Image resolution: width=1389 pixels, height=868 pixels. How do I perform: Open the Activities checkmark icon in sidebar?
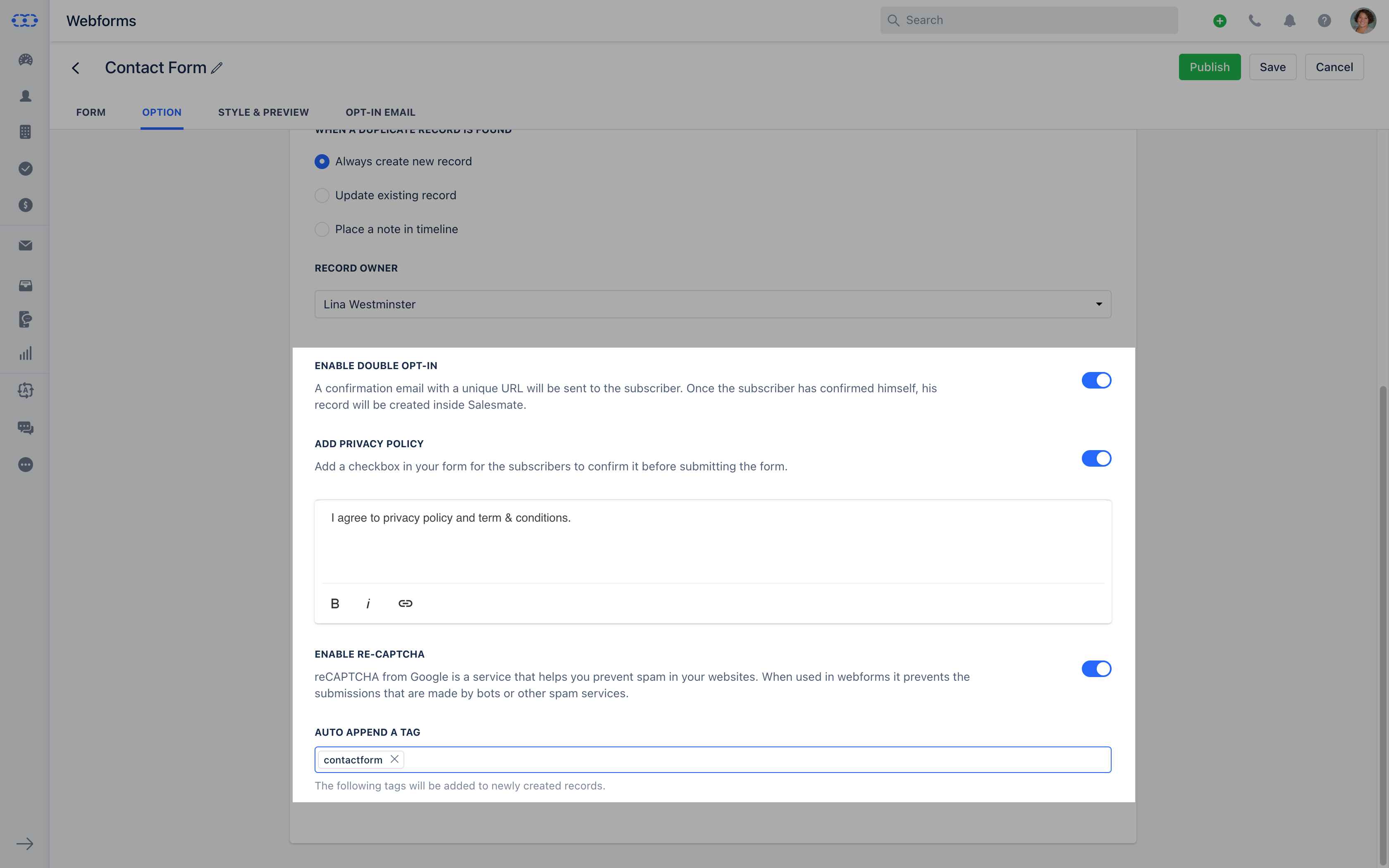pos(25,168)
